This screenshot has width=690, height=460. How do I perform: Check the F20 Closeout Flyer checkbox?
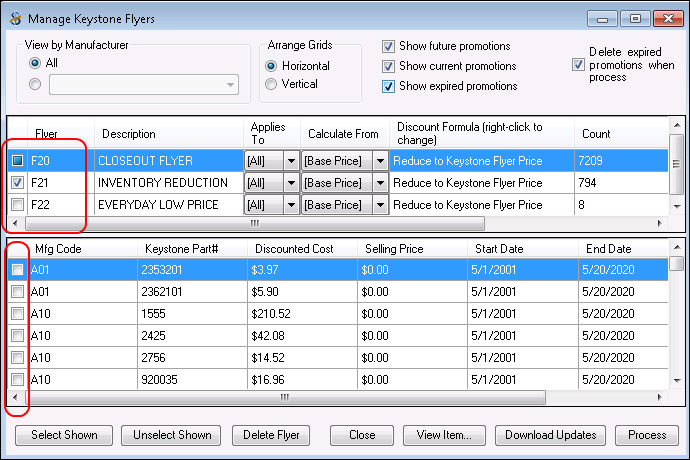pos(17,161)
